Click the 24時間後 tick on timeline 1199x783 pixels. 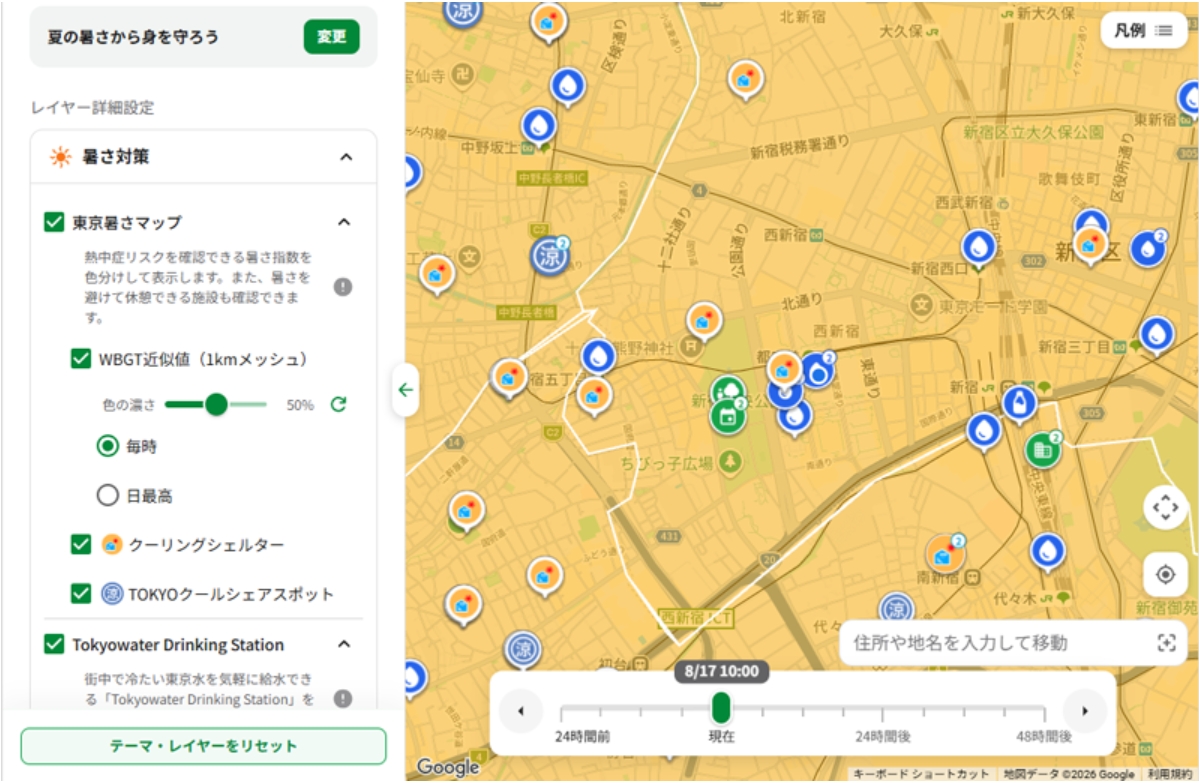(882, 713)
